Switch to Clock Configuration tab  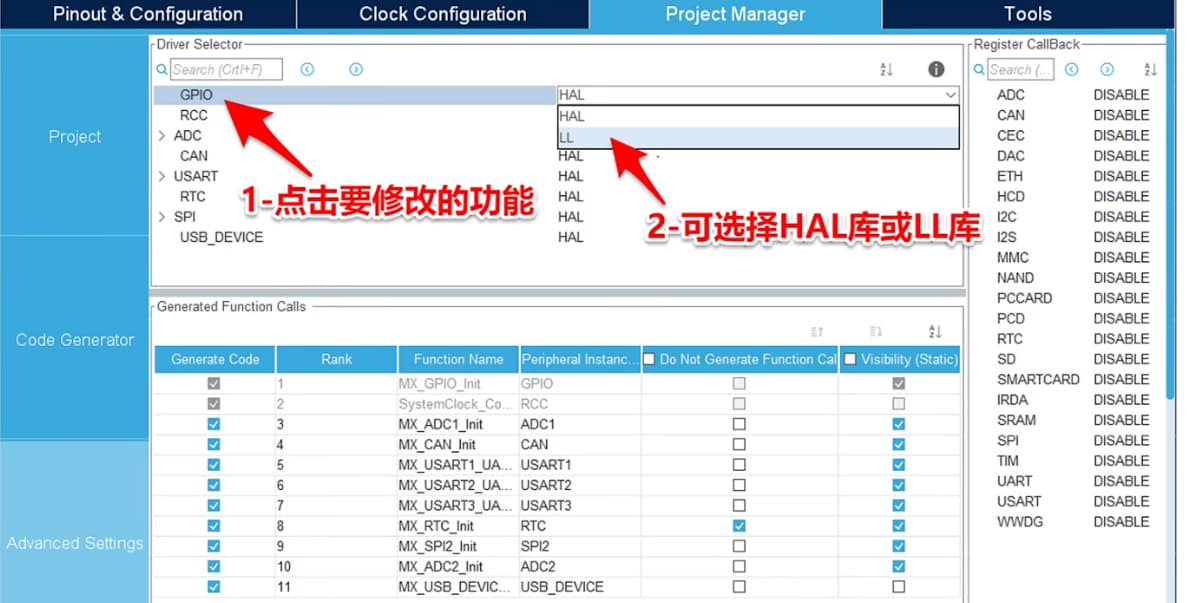(442, 14)
